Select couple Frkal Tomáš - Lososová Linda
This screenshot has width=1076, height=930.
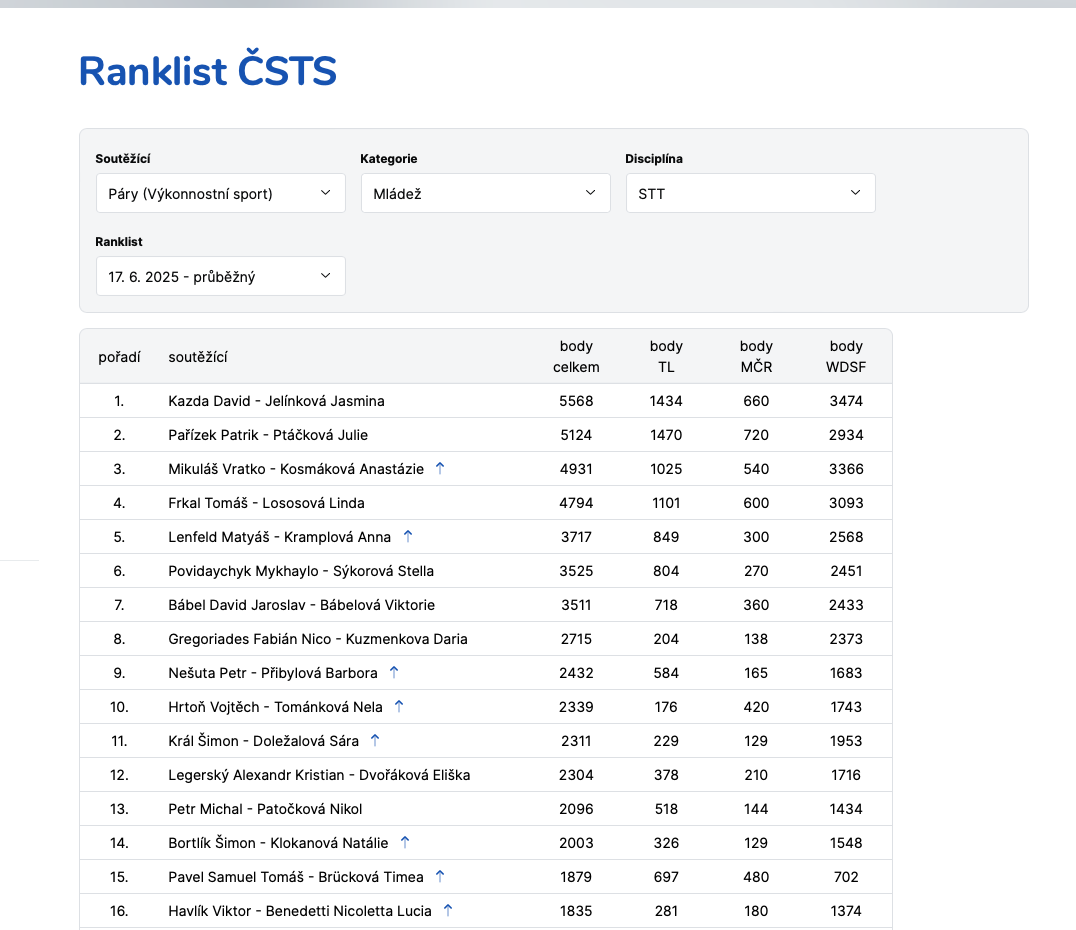pyautogui.click(x=266, y=503)
